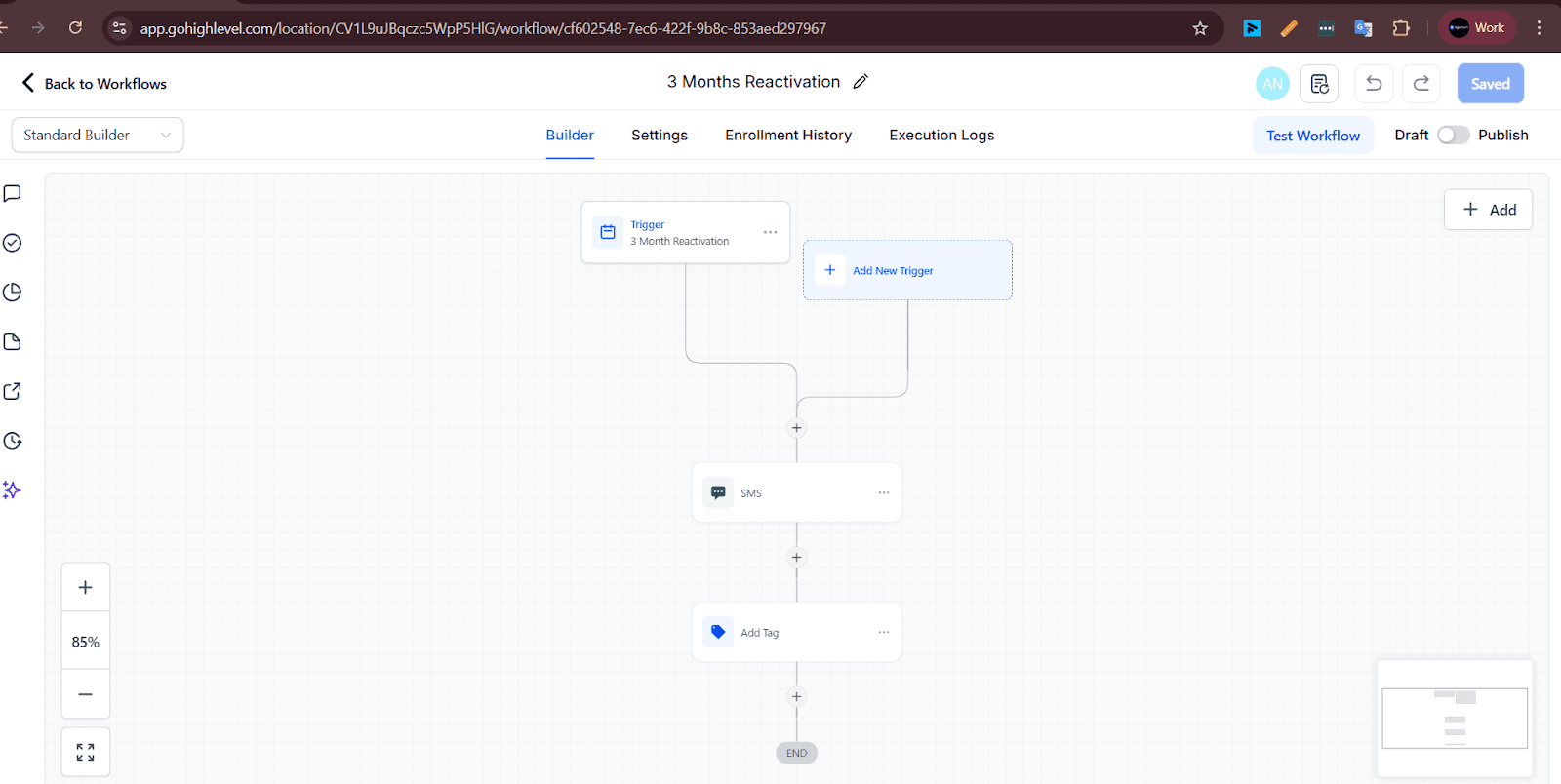This screenshot has height=784, width=1561.
Task: Select the 3 Month Reactivation trigger text
Action: point(679,241)
